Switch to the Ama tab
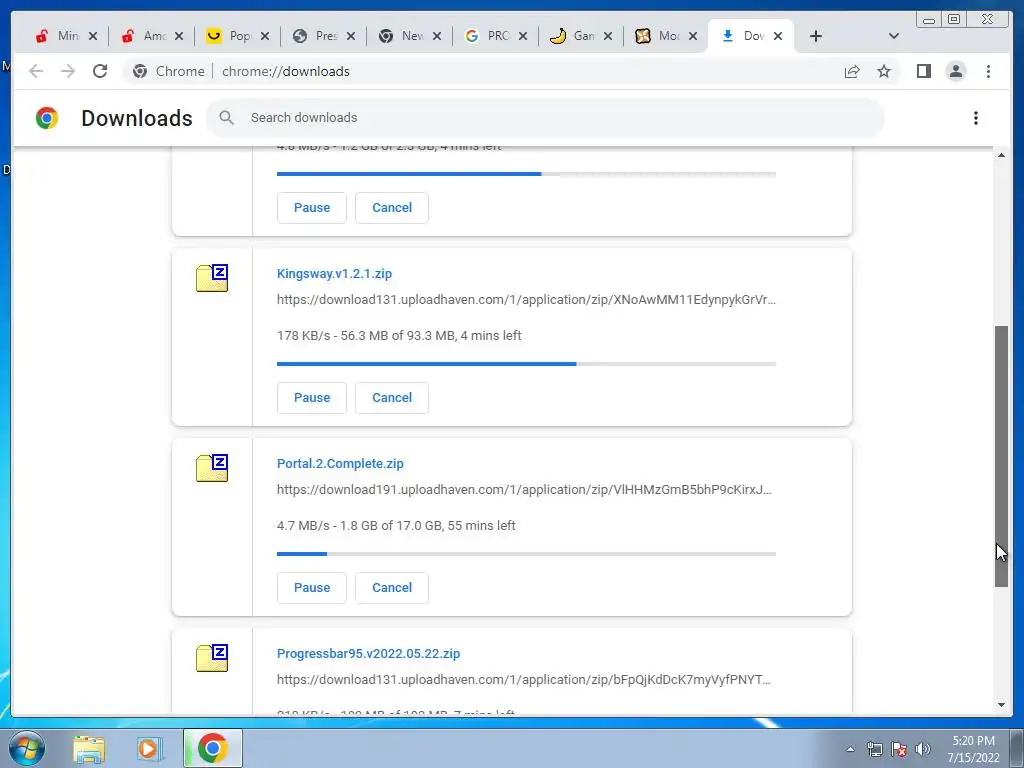1024x768 pixels. coord(144,36)
